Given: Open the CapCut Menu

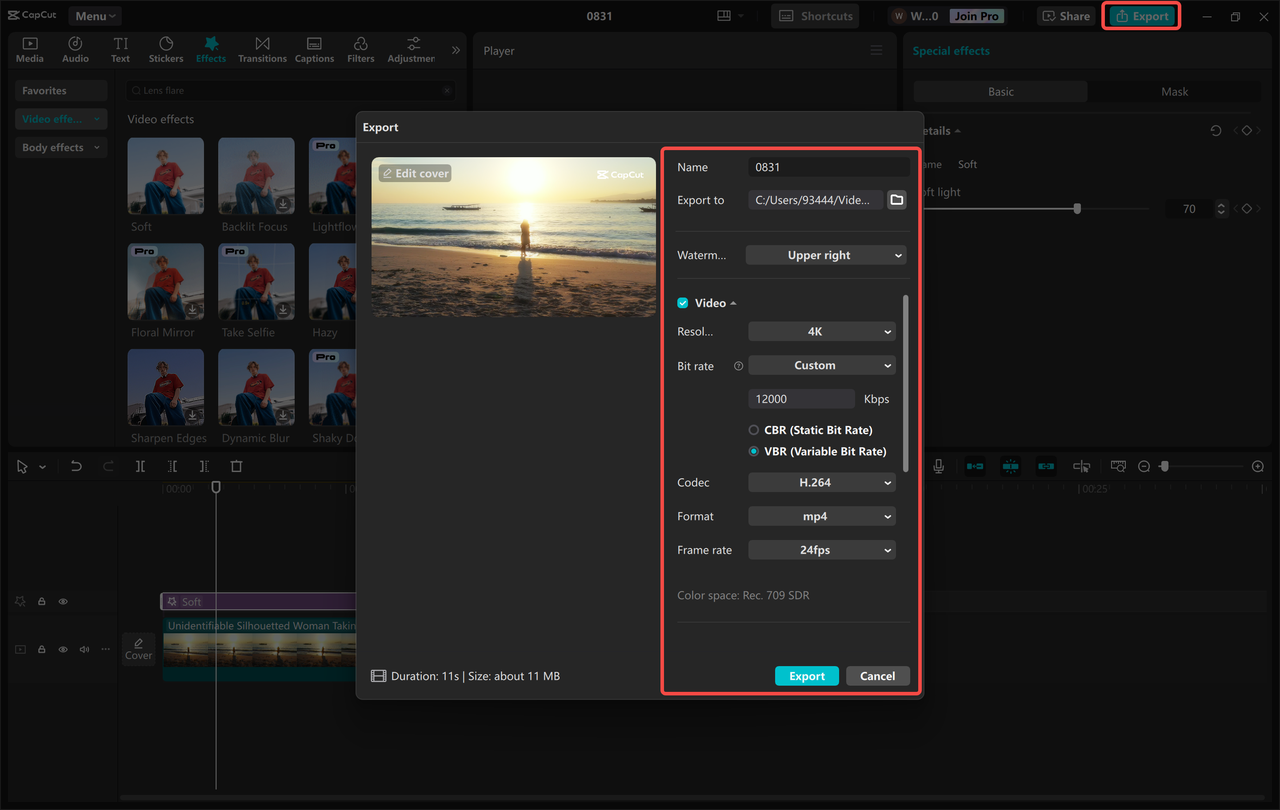Looking at the screenshot, I should [x=94, y=15].
